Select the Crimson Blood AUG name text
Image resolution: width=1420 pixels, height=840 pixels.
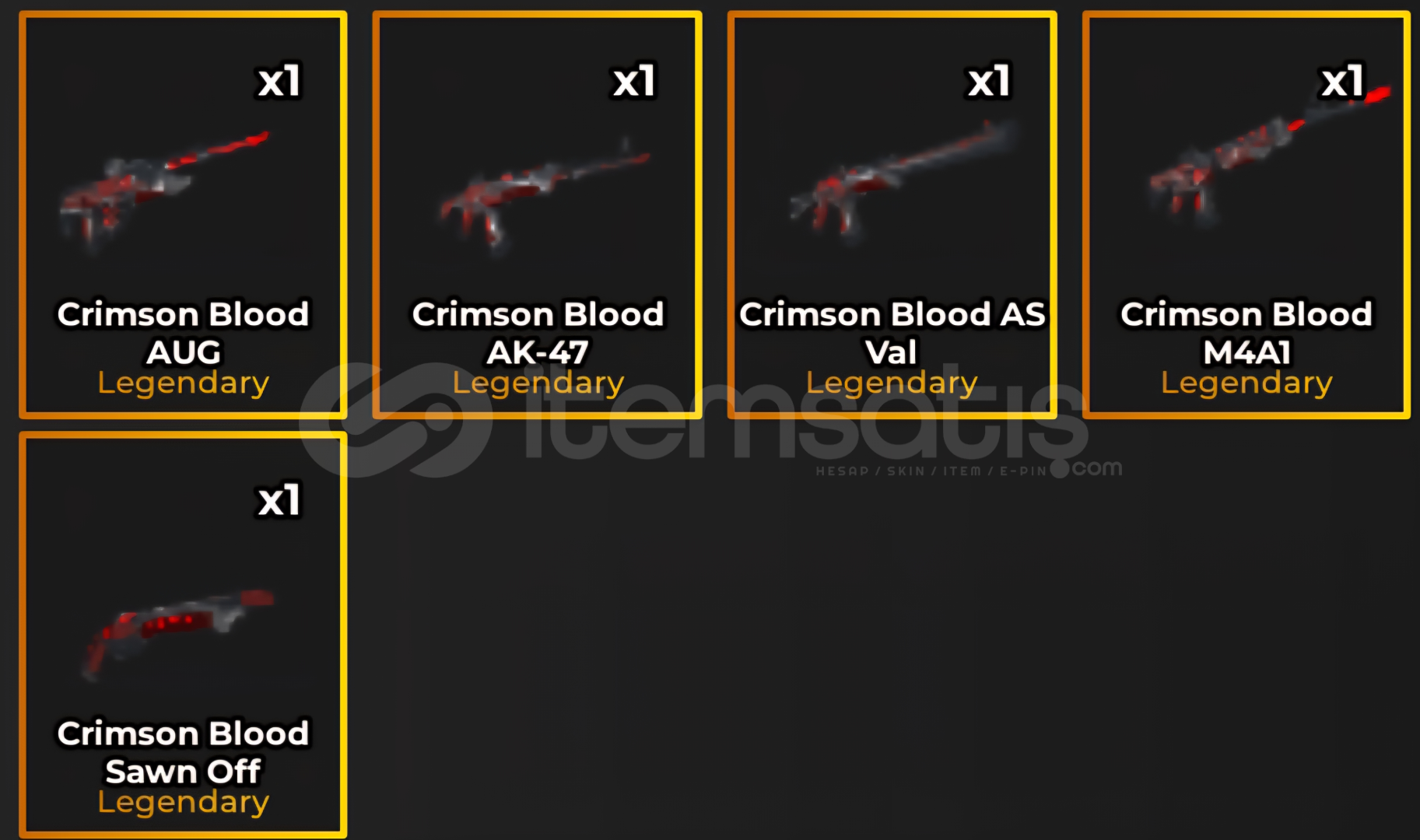coord(184,333)
